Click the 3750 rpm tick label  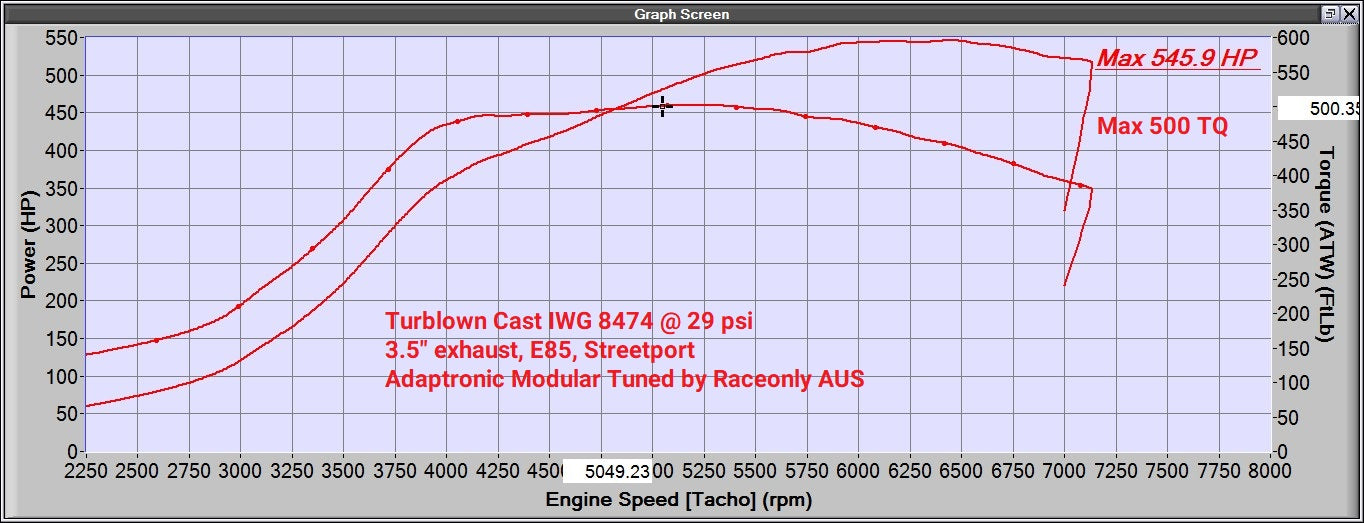point(395,470)
